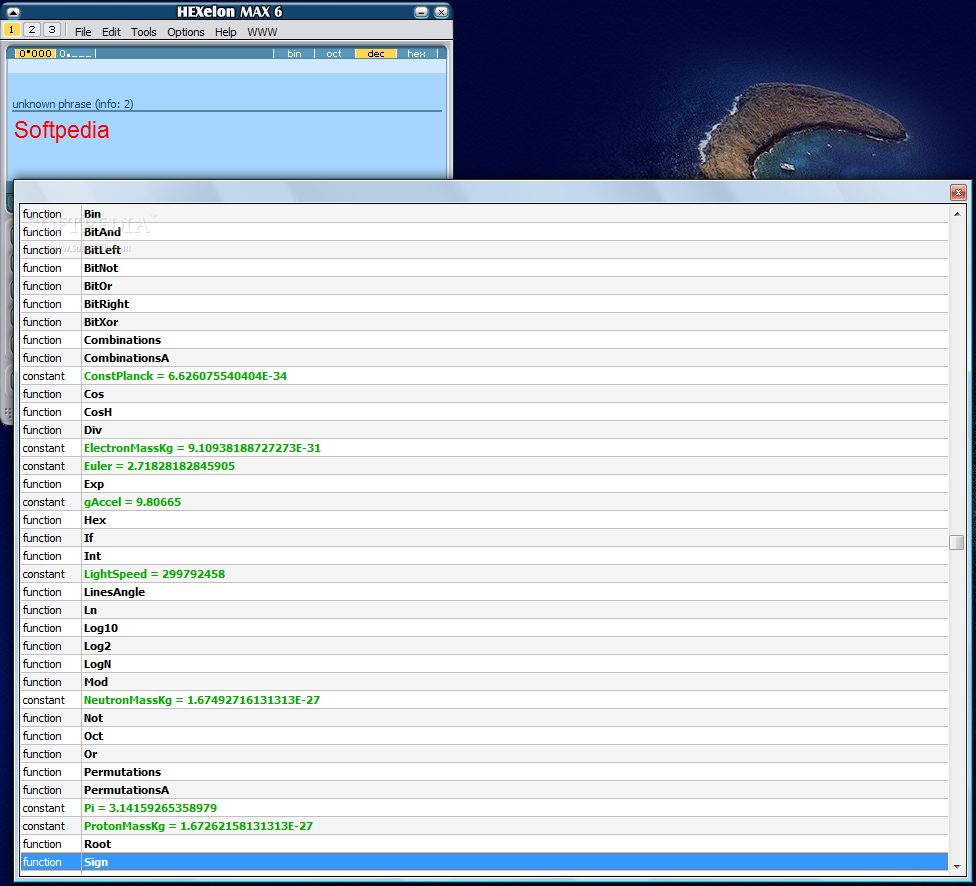Switch to calculator page 2

[32, 29]
